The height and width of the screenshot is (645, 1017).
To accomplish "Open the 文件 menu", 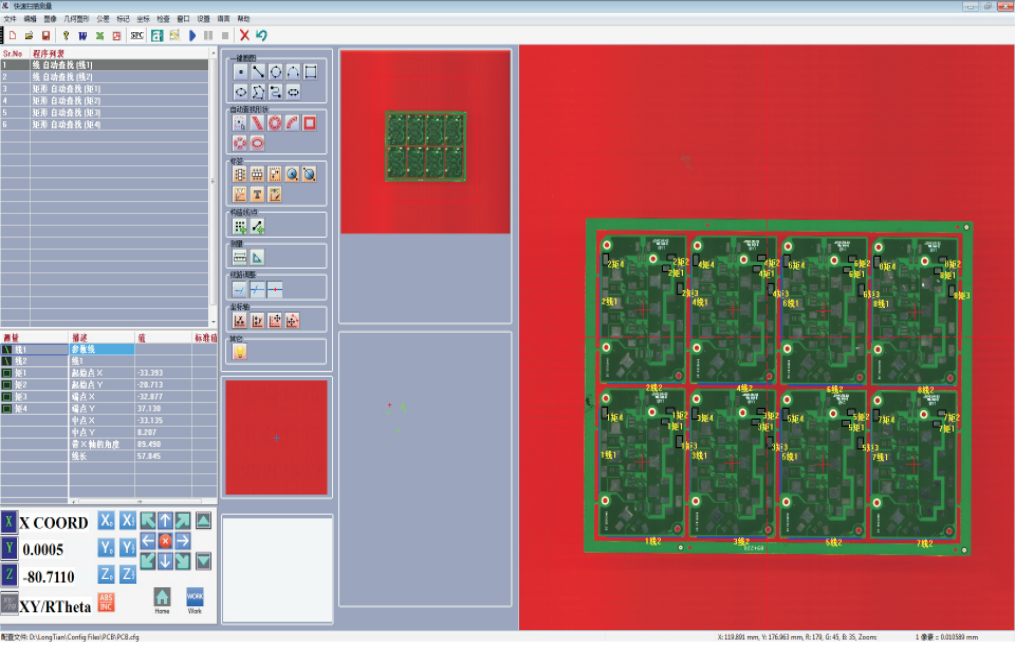I will (x=12, y=18).
